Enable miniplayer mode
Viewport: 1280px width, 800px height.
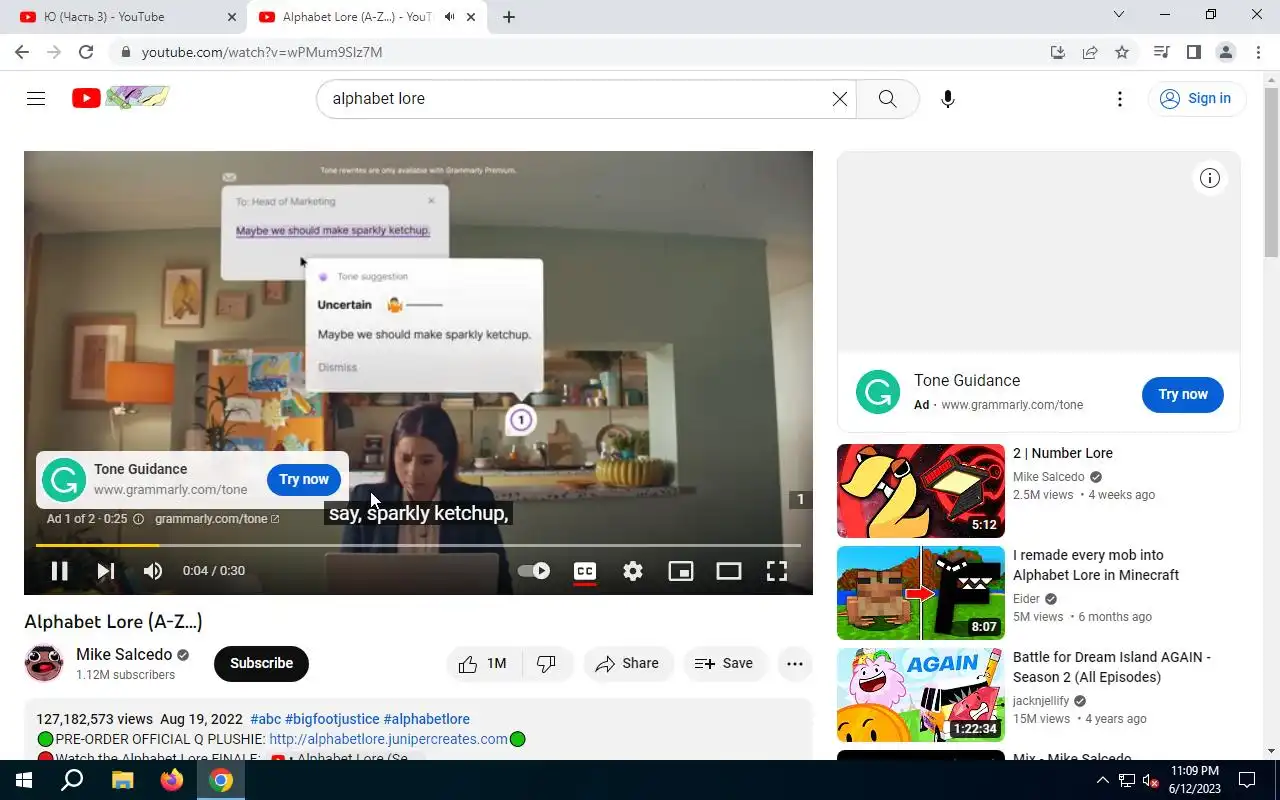681,571
